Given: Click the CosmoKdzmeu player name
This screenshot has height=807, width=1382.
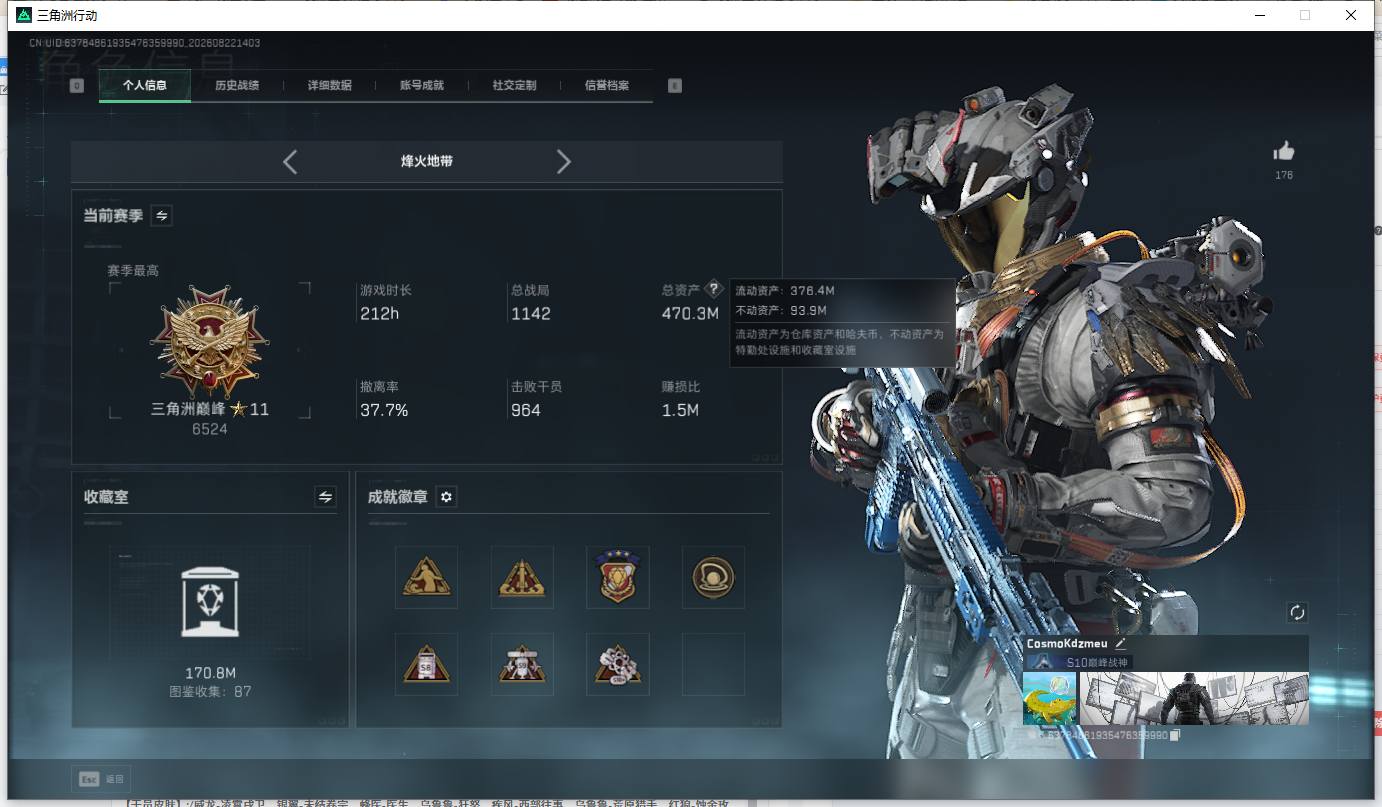Looking at the screenshot, I should (x=1067, y=644).
